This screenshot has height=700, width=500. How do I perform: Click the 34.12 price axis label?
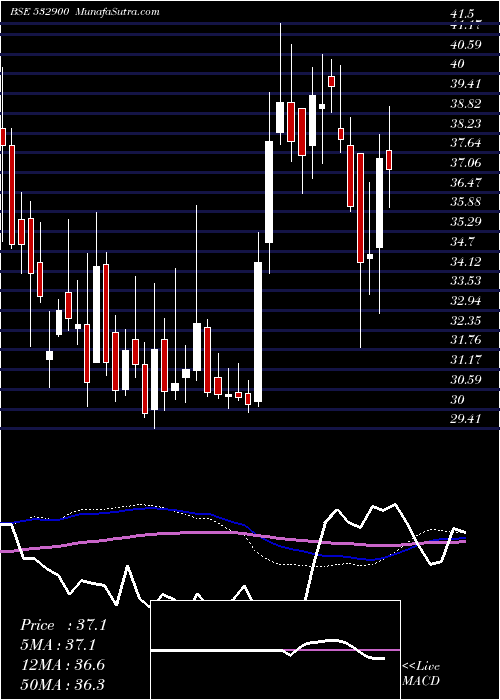pyautogui.click(x=466, y=261)
